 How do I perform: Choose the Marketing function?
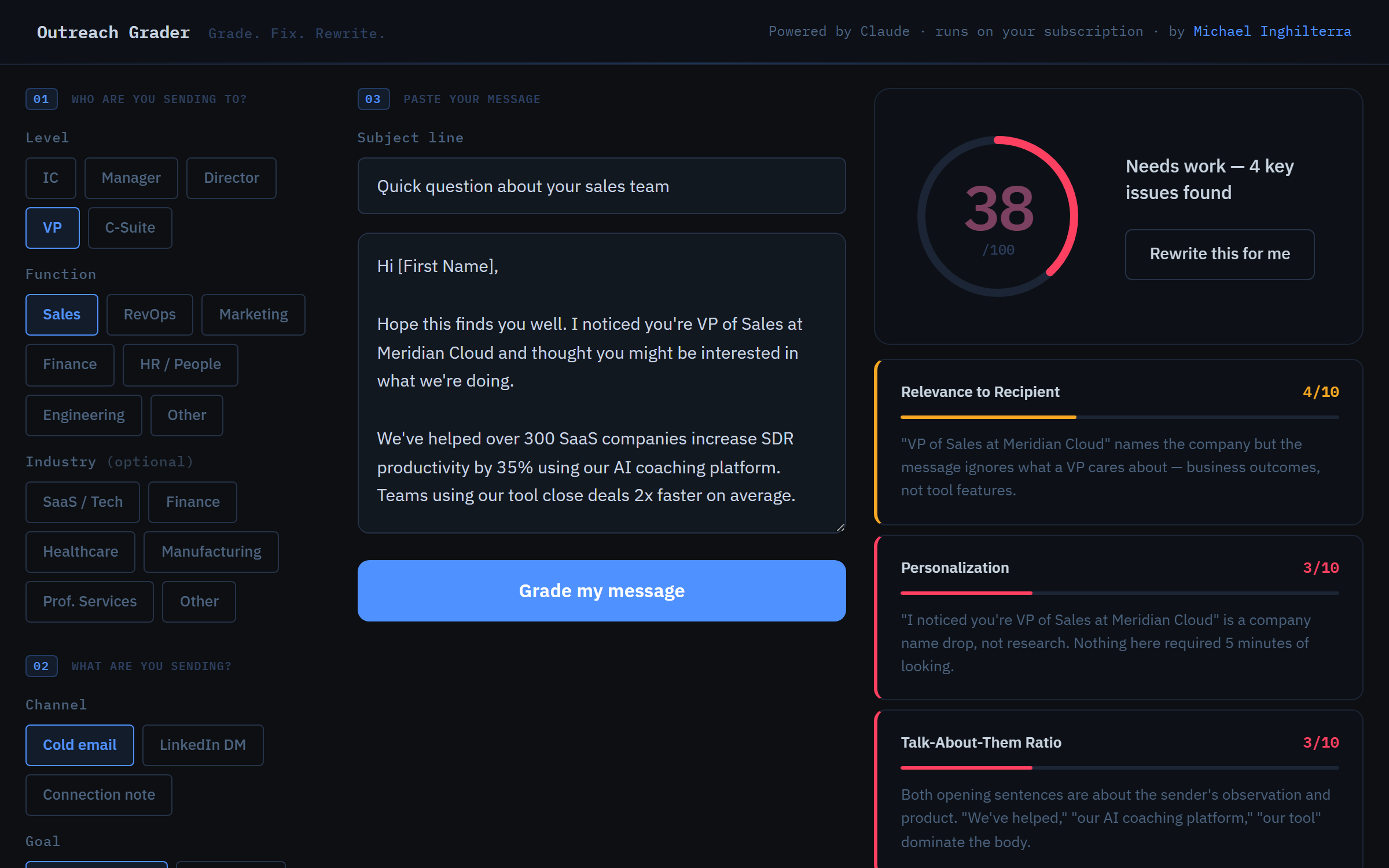[253, 314]
